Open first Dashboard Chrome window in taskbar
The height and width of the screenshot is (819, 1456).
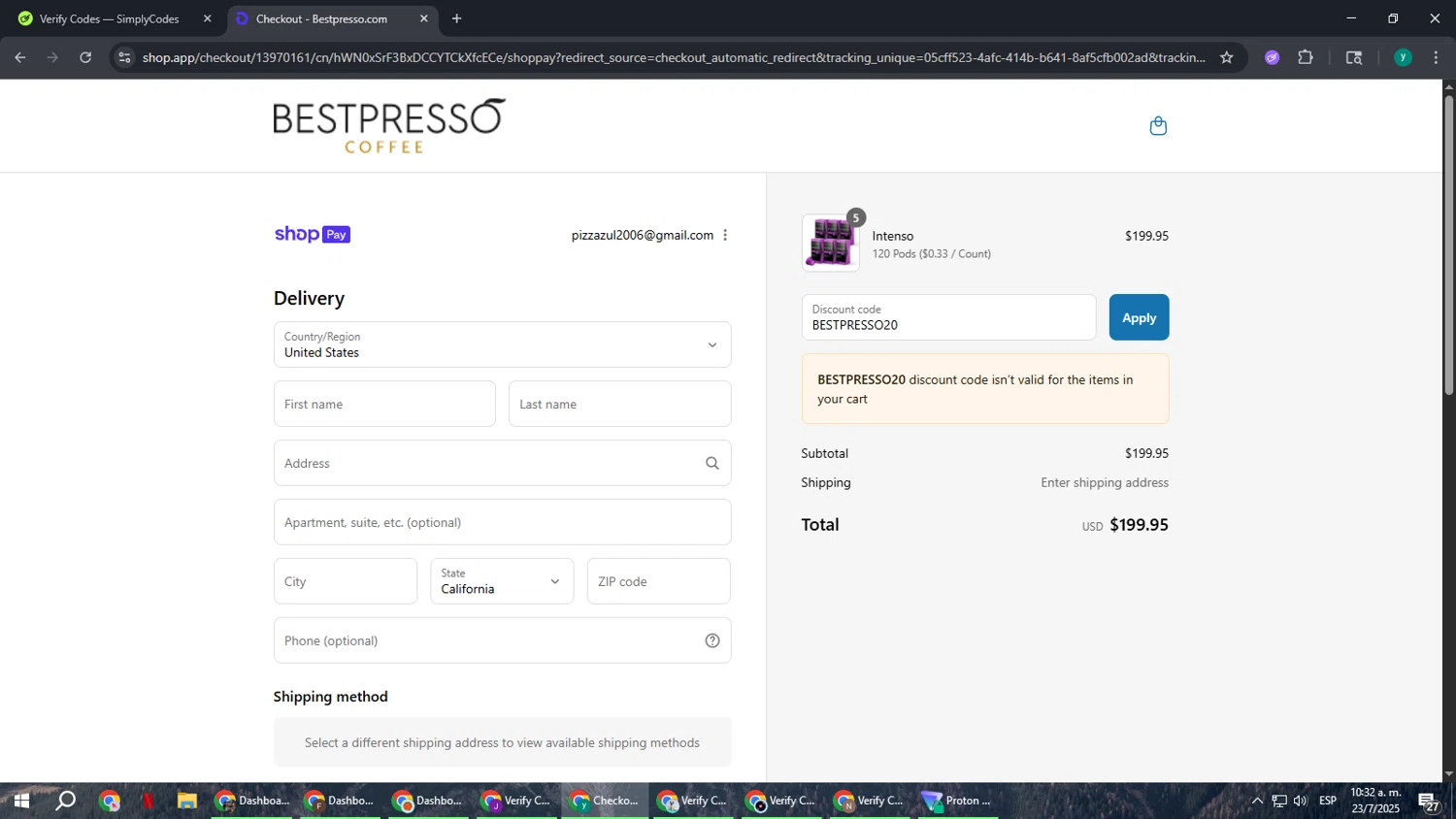coord(252,801)
